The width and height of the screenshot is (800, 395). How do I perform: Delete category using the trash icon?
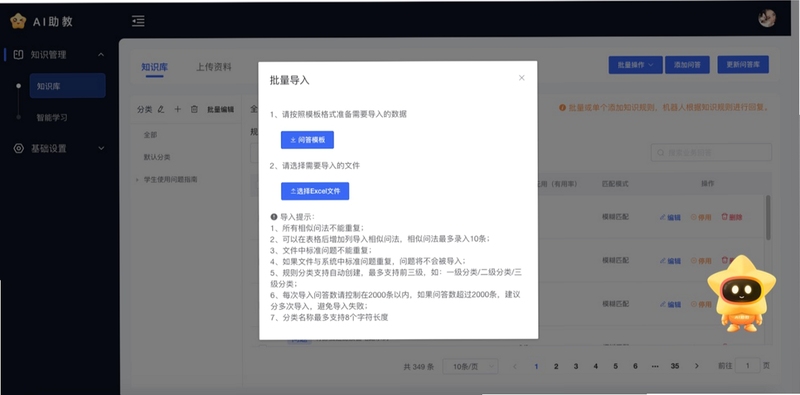point(194,109)
